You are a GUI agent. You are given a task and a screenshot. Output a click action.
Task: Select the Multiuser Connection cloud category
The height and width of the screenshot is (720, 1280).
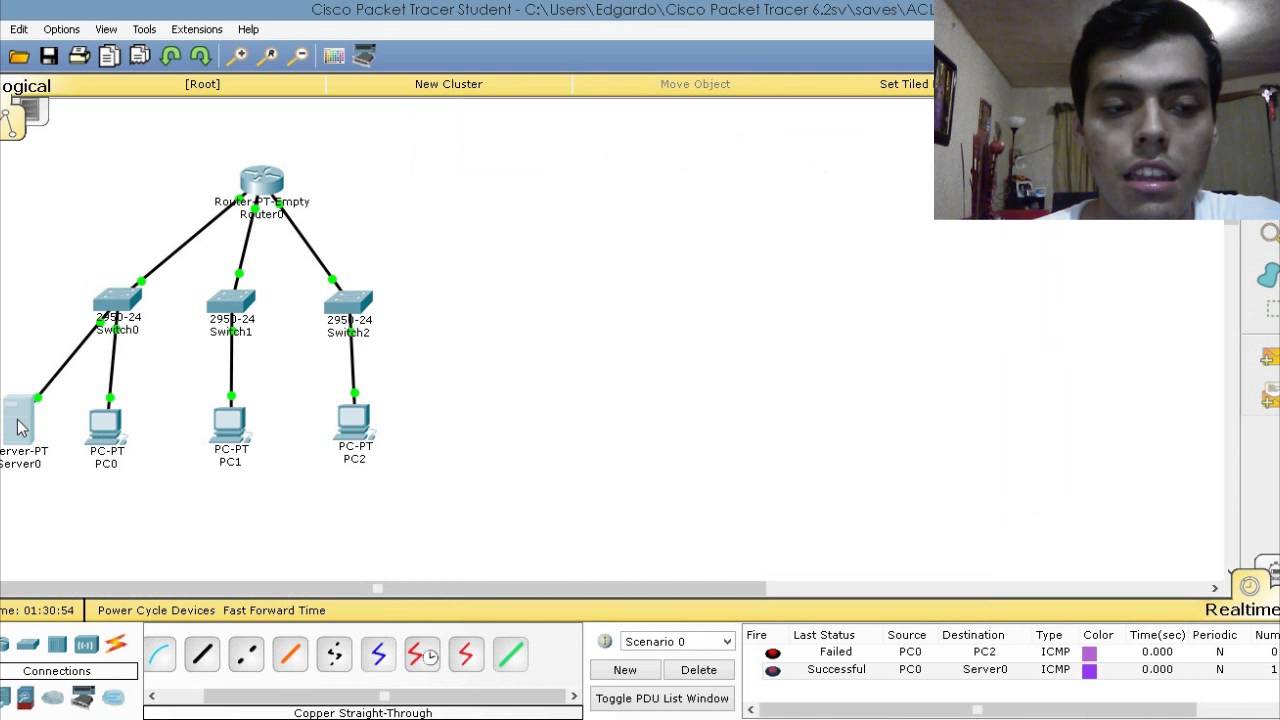click(x=113, y=697)
